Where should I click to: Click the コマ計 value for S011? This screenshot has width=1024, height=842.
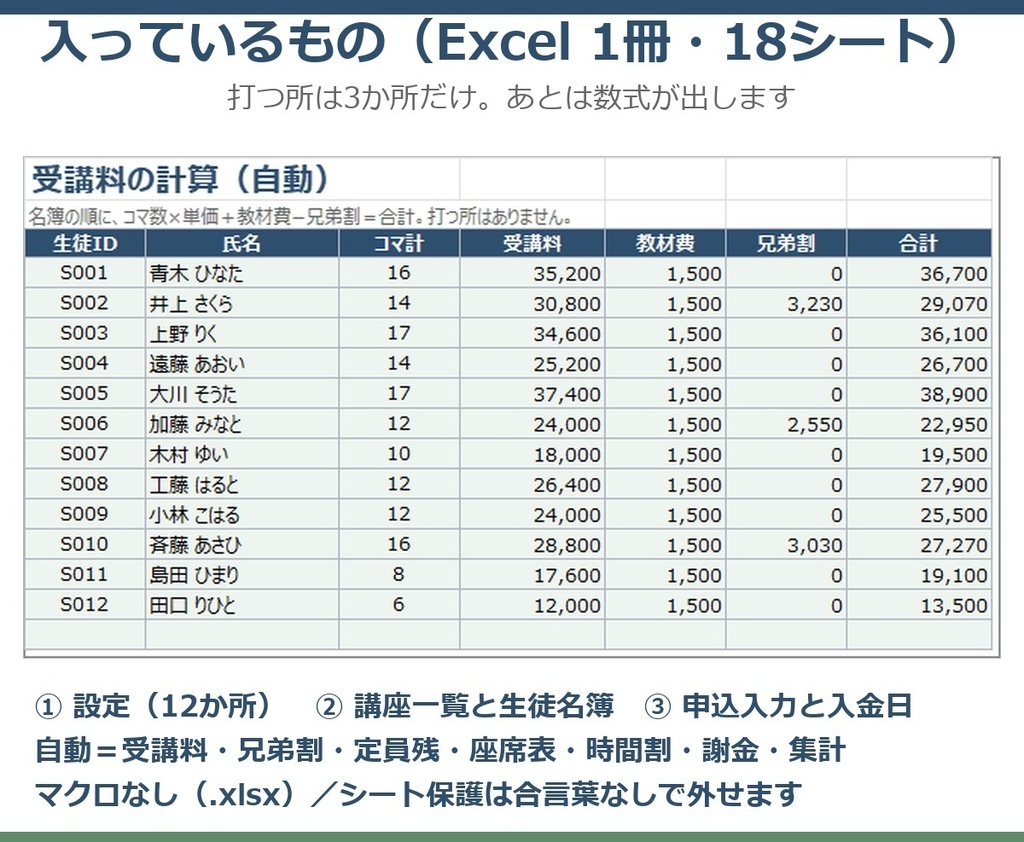tap(399, 574)
